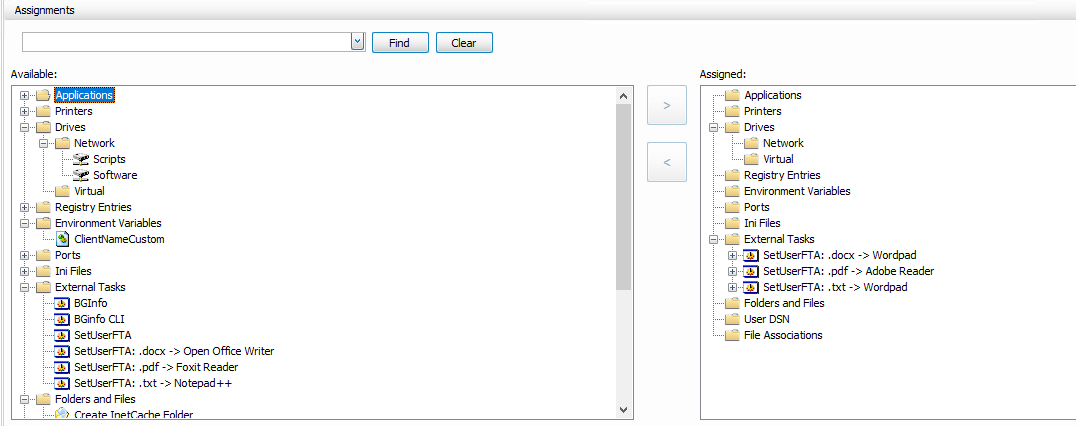Click the unassign left-arrow button

[x=666, y=162]
